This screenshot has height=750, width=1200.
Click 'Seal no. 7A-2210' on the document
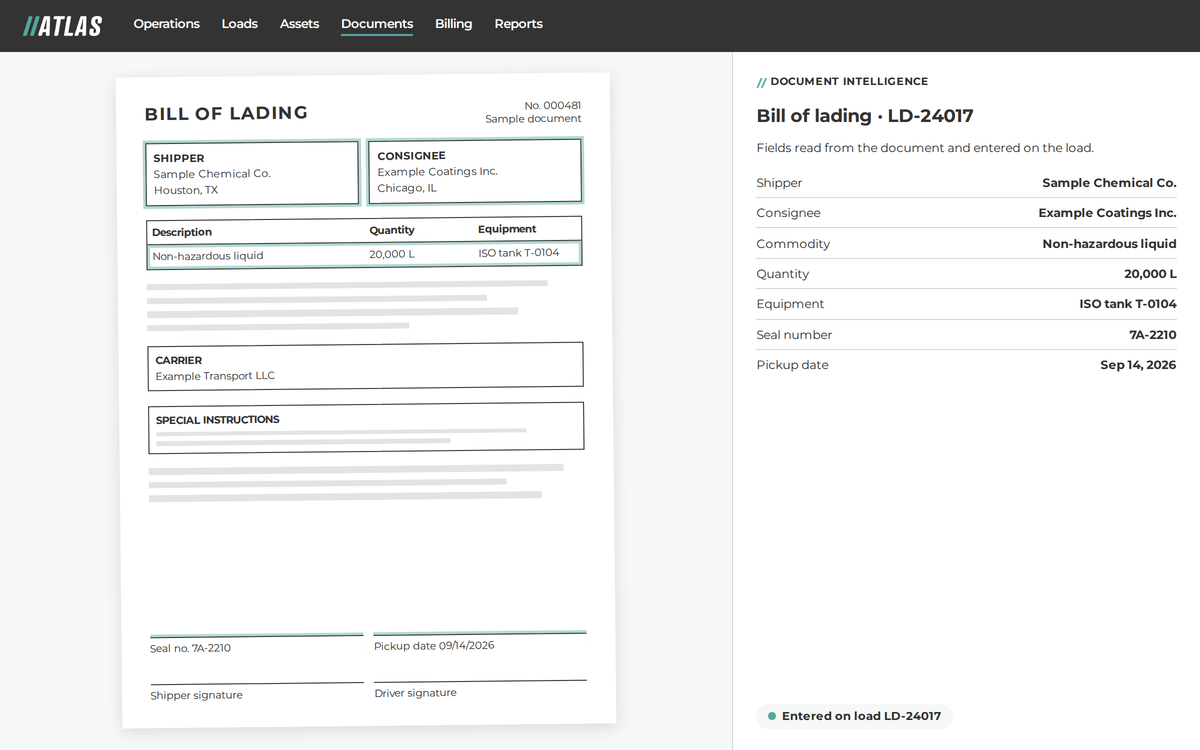(x=190, y=648)
